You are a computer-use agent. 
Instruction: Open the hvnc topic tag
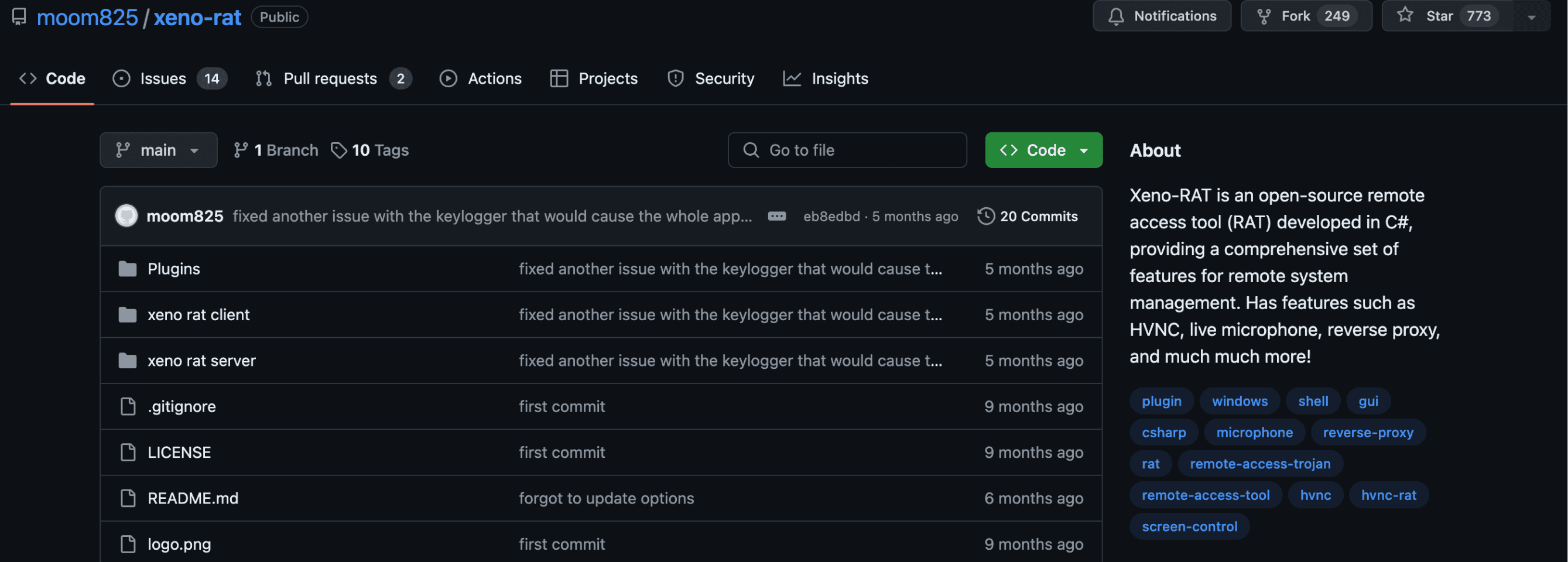(1315, 495)
